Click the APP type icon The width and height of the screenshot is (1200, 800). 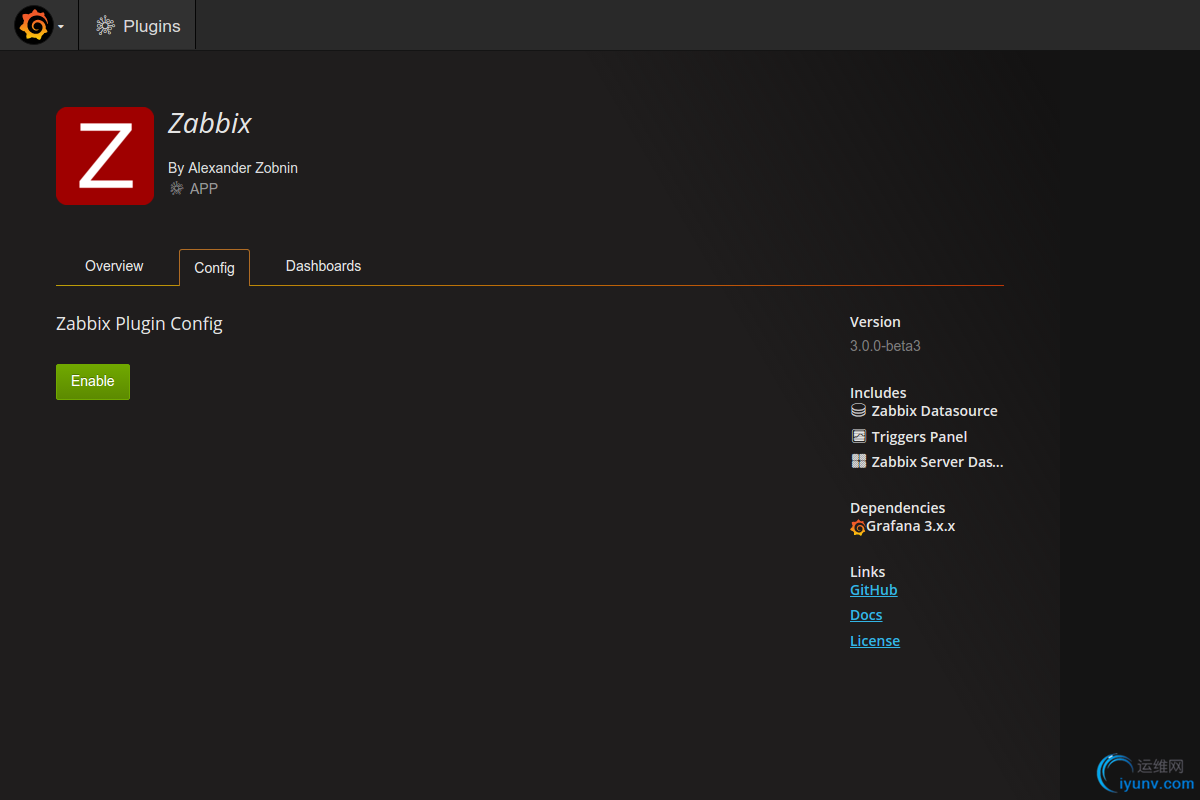coord(177,188)
